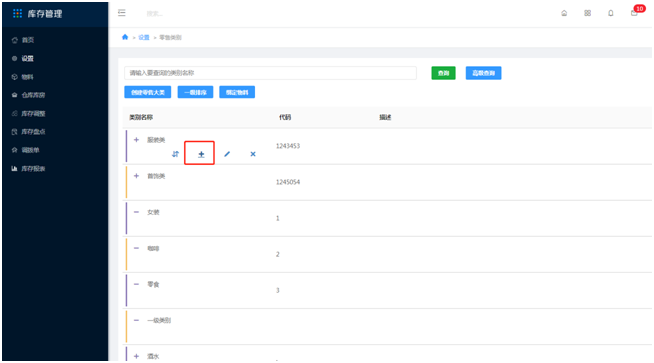Expand the 首饰类 category row
654x363 pixels.
point(136,176)
